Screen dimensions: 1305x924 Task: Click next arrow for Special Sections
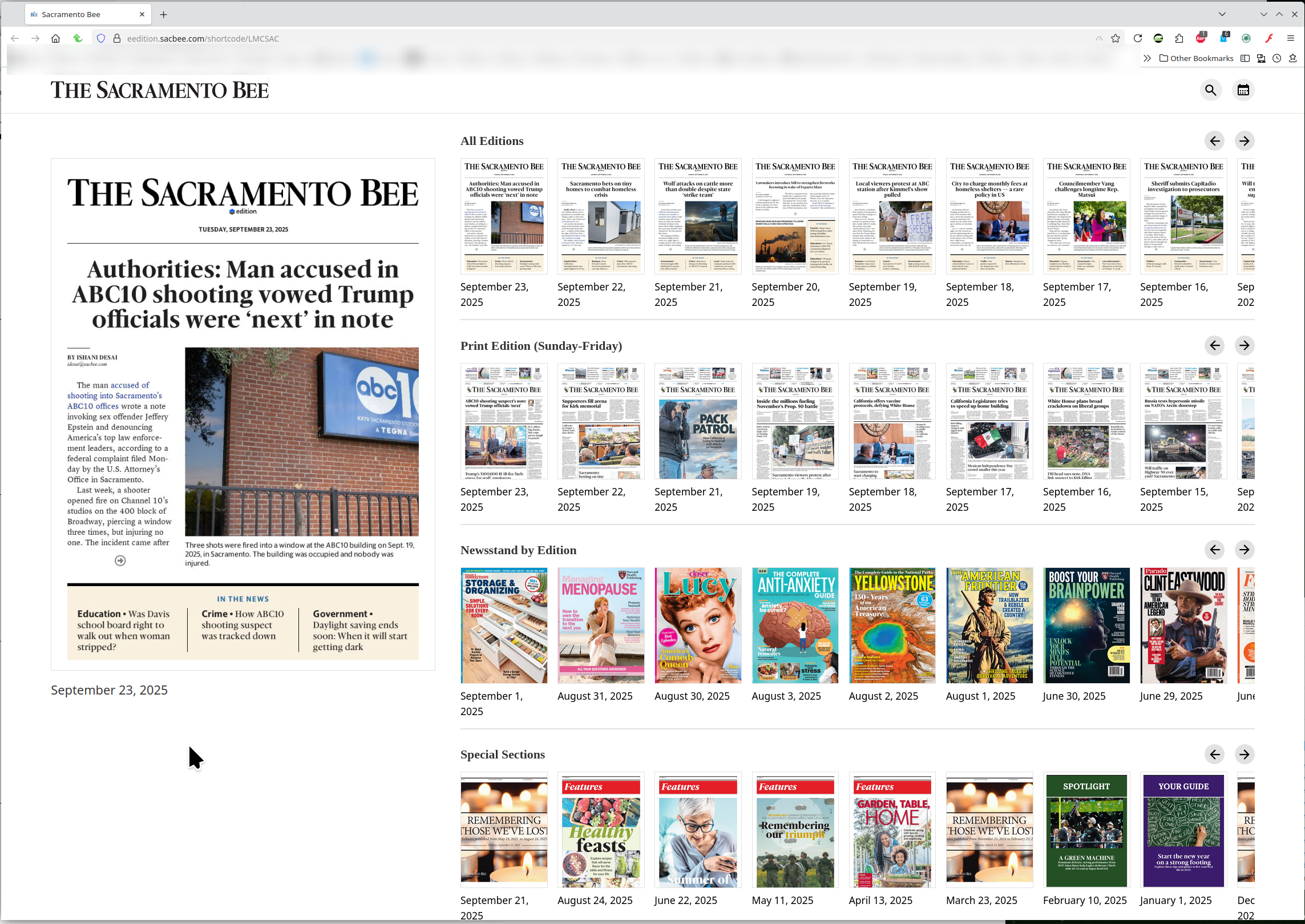pos(1244,754)
